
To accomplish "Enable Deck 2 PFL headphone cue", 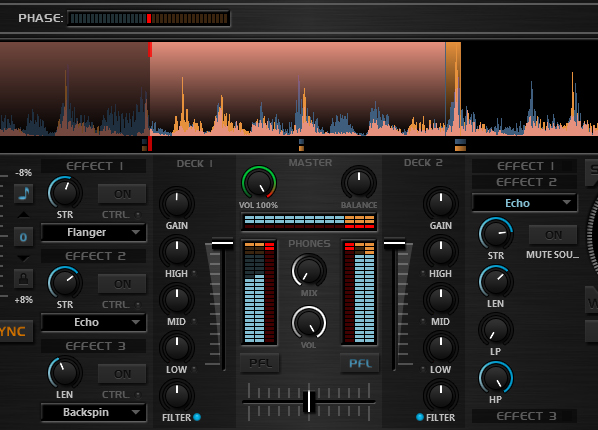I will (360, 363).
